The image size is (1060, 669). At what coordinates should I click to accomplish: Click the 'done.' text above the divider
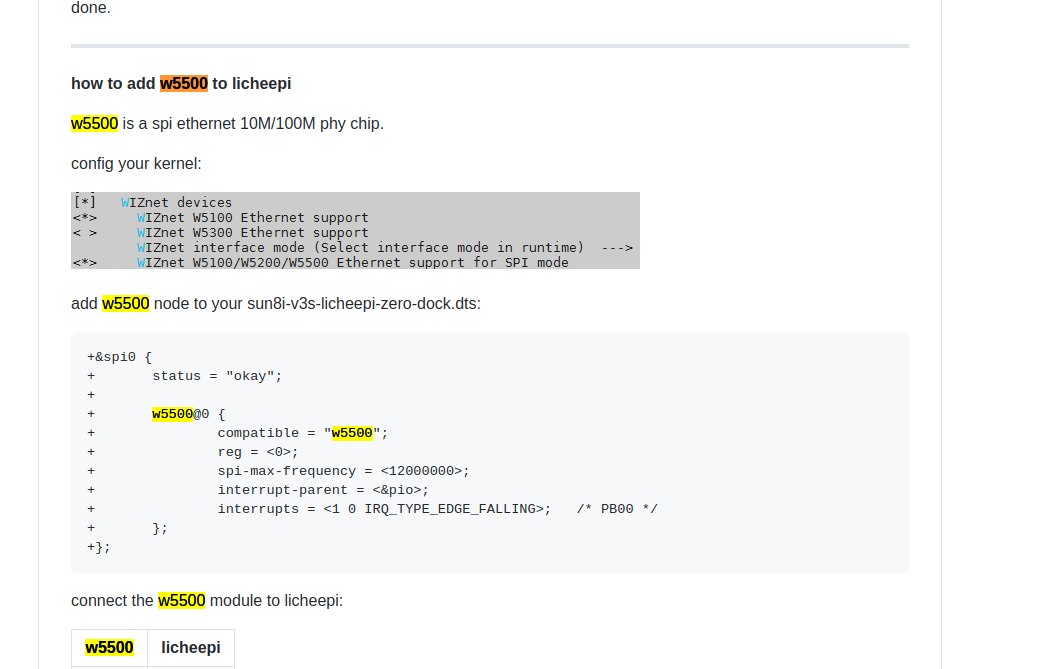(x=91, y=8)
